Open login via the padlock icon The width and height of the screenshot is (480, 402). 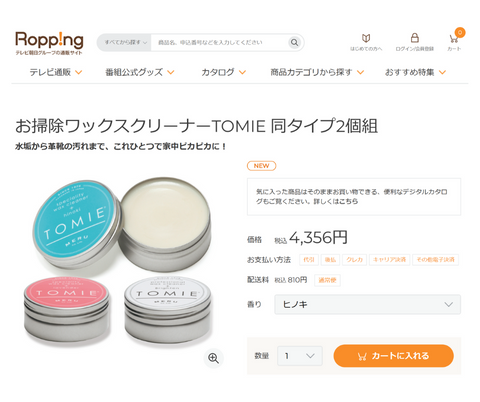coord(415,38)
